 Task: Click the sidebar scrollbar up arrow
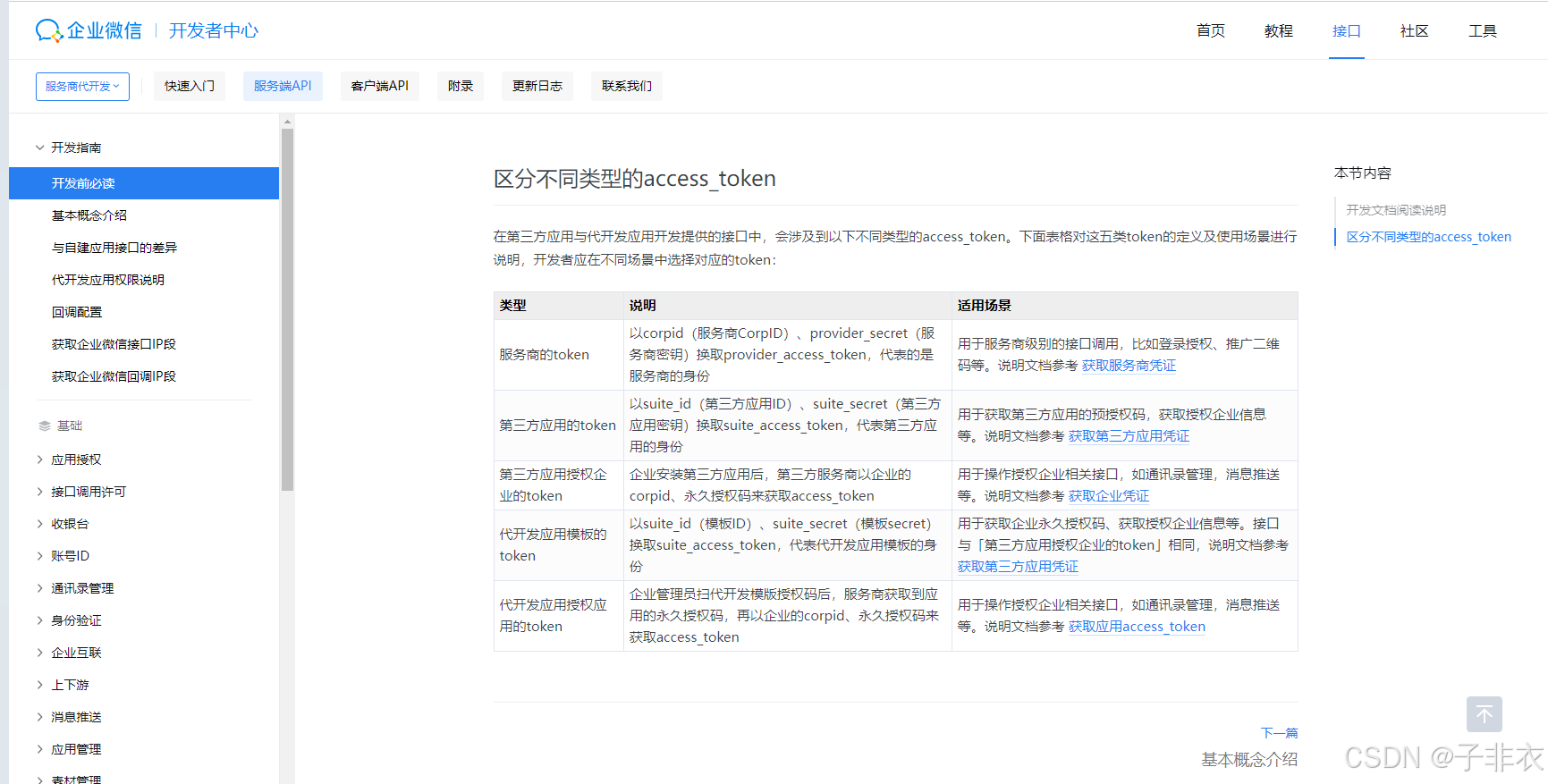pos(287,121)
